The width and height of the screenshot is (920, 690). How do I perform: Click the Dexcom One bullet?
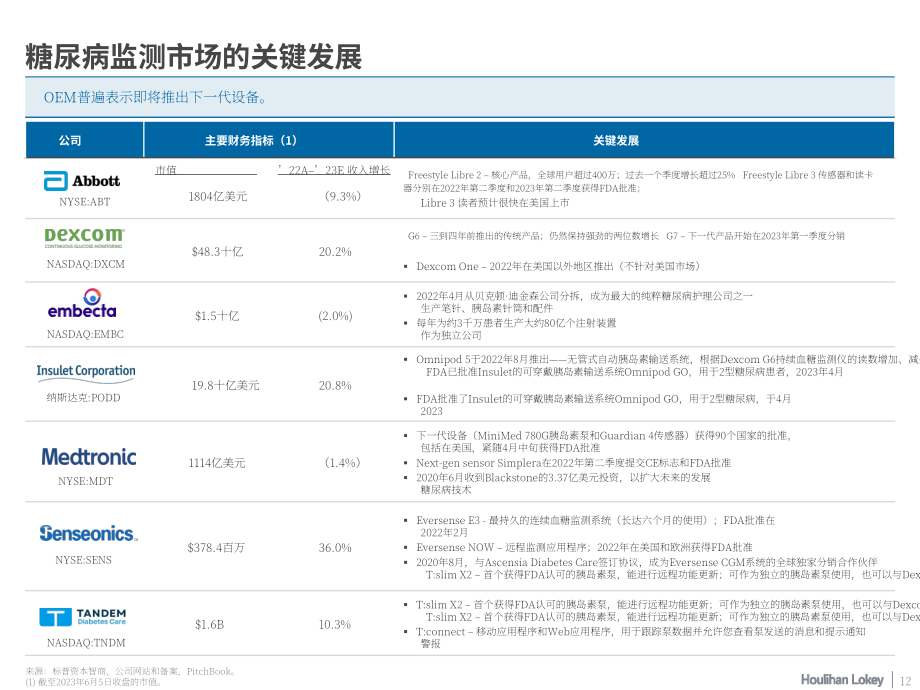pyautogui.click(x=557, y=266)
